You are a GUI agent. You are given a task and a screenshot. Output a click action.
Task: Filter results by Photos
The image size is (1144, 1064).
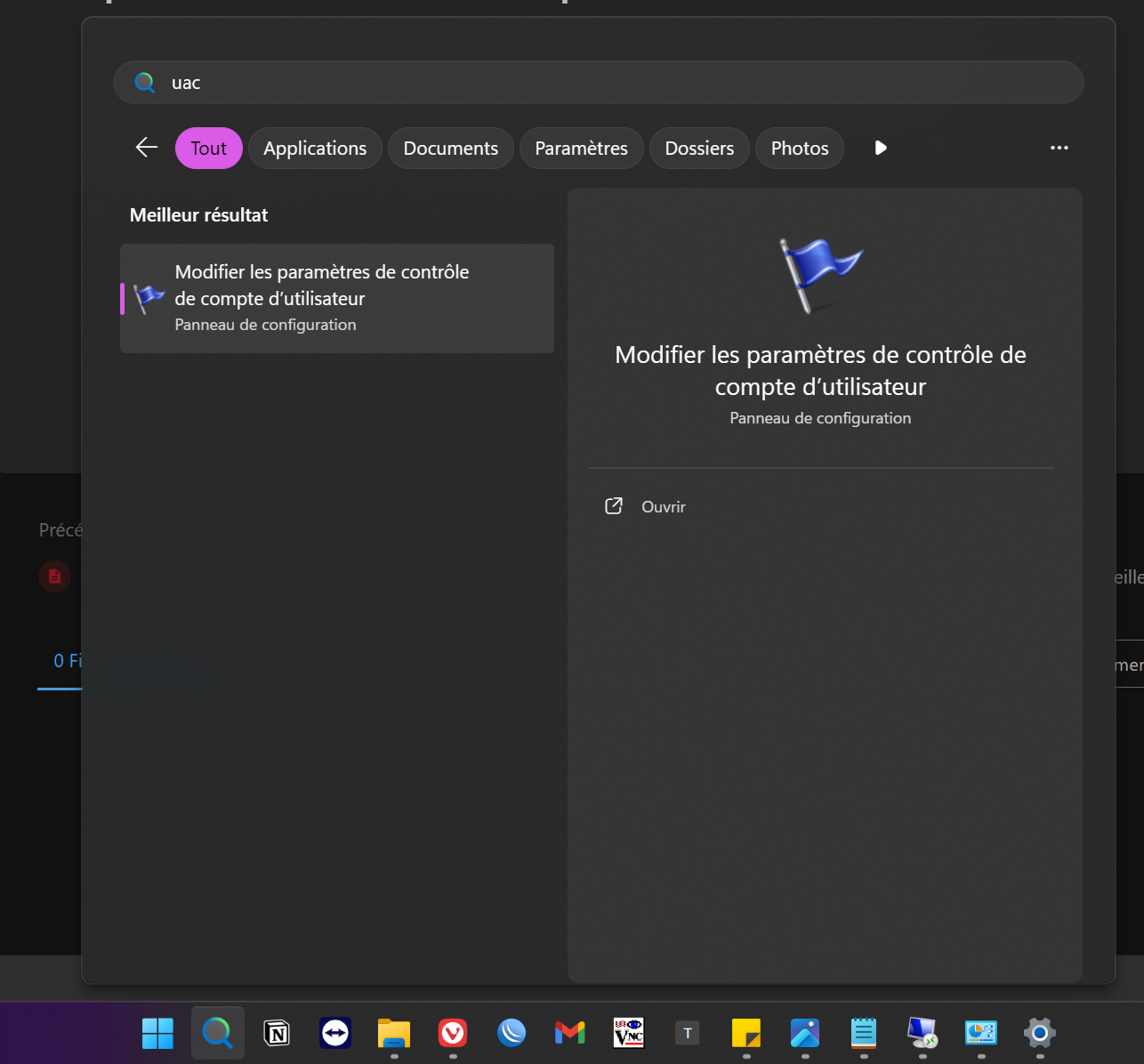pyautogui.click(x=800, y=148)
